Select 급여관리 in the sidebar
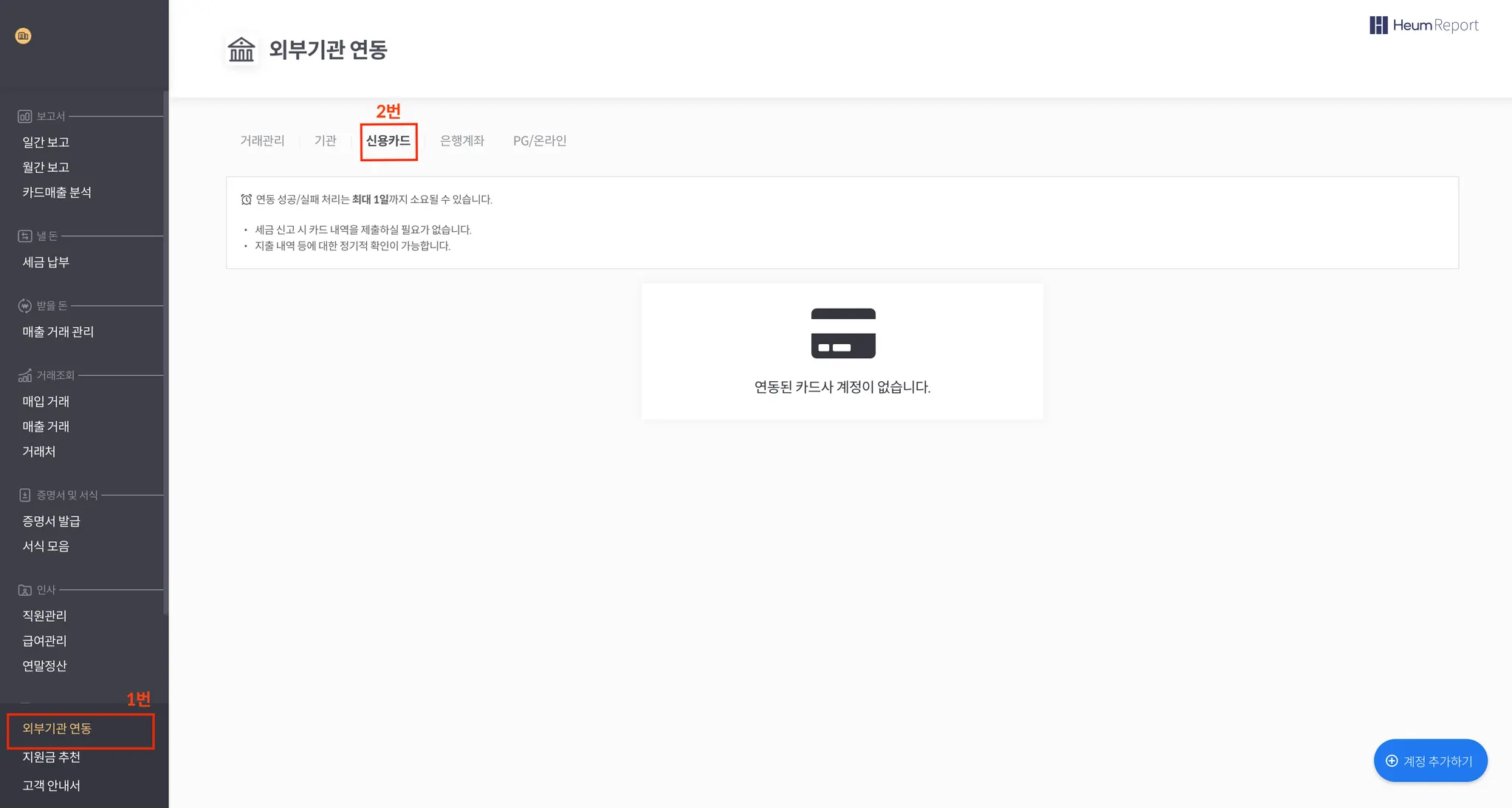Image resolution: width=1512 pixels, height=808 pixels. [x=44, y=640]
